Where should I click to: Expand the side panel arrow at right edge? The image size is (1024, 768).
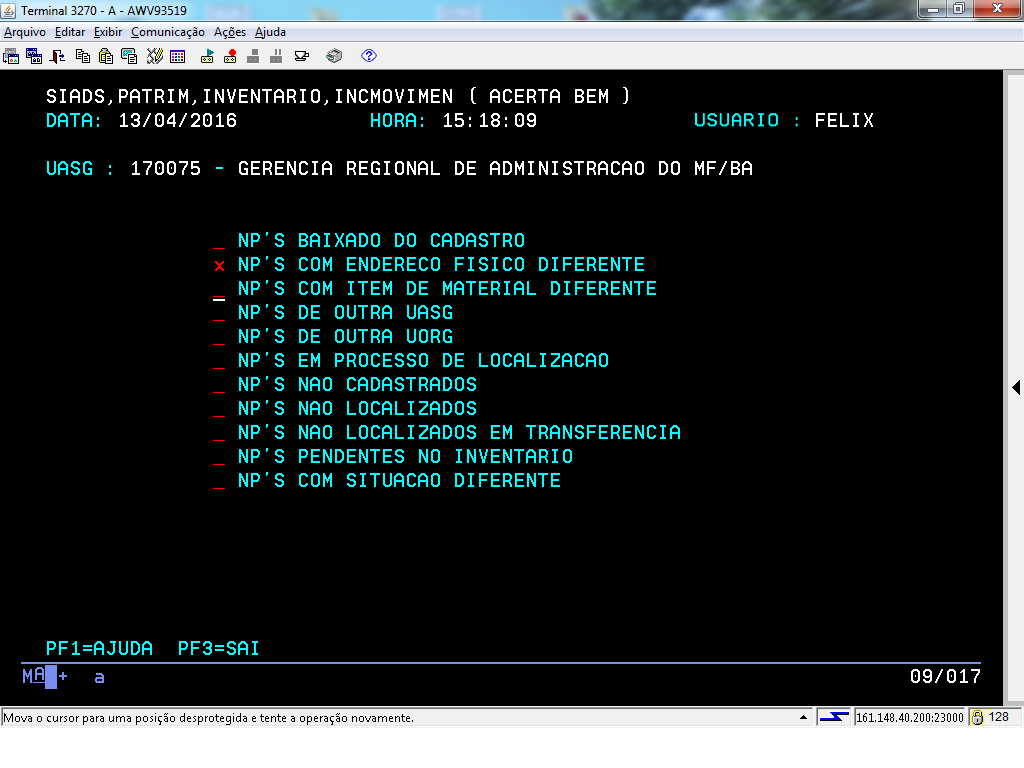pyautogui.click(x=1016, y=387)
